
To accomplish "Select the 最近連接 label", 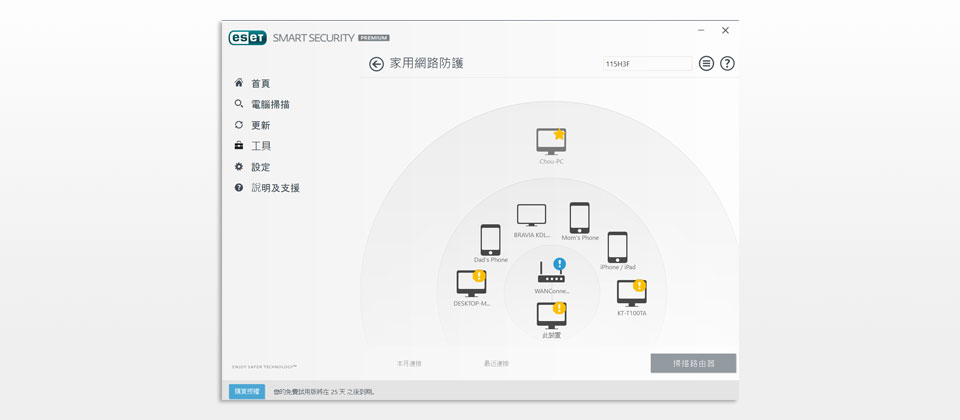I will 496,364.
